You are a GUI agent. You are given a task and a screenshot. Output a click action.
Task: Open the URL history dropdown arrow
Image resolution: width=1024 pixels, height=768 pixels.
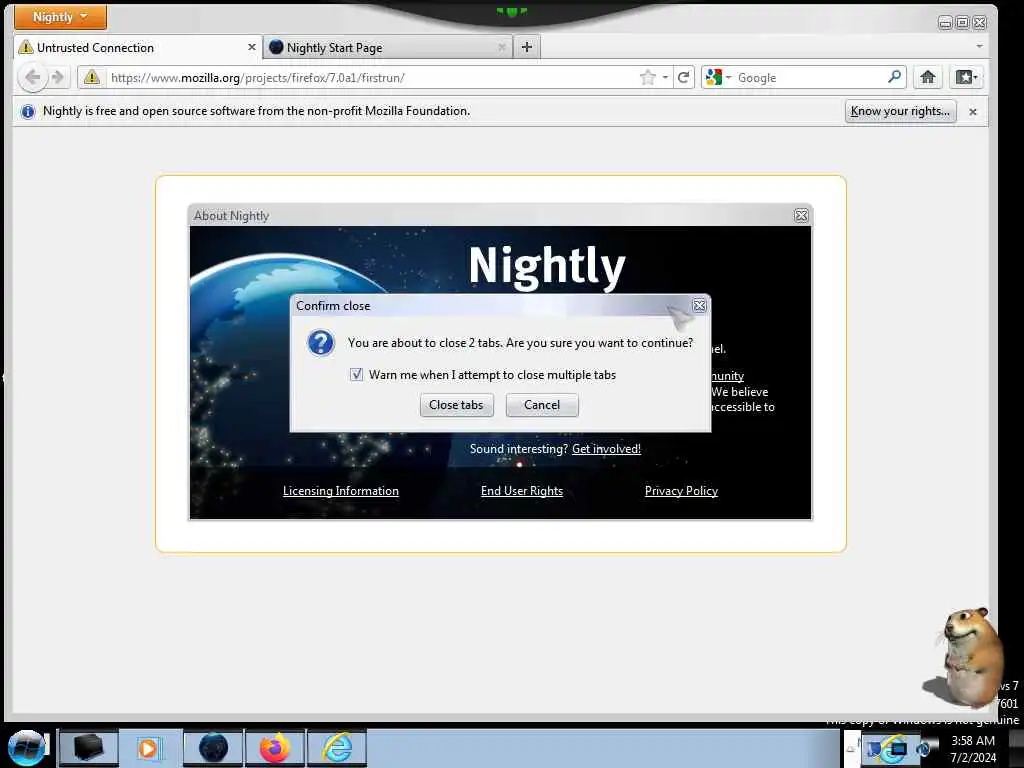(665, 78)
